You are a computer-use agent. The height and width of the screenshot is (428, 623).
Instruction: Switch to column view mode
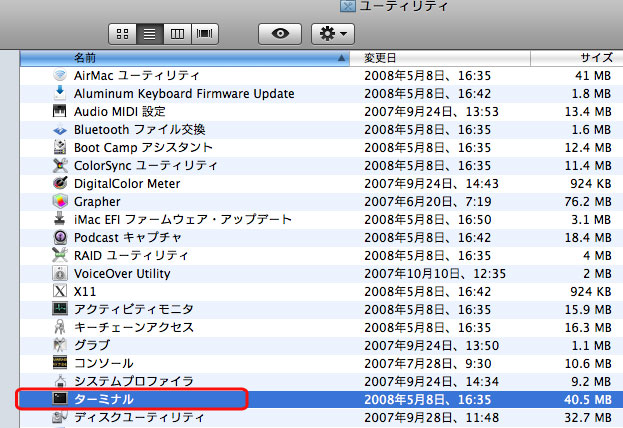(x=177, y=34)
